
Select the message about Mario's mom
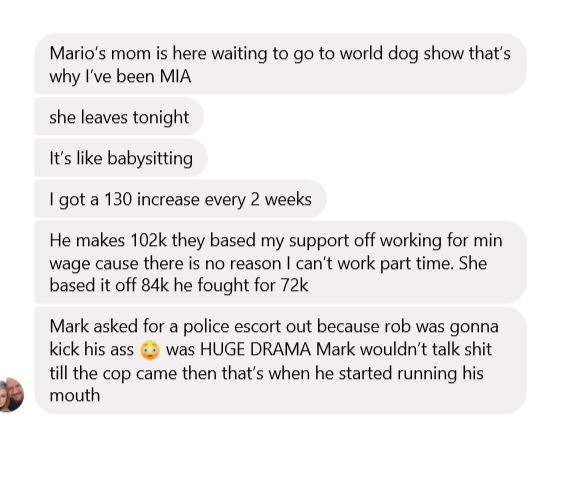click(281, 64)
